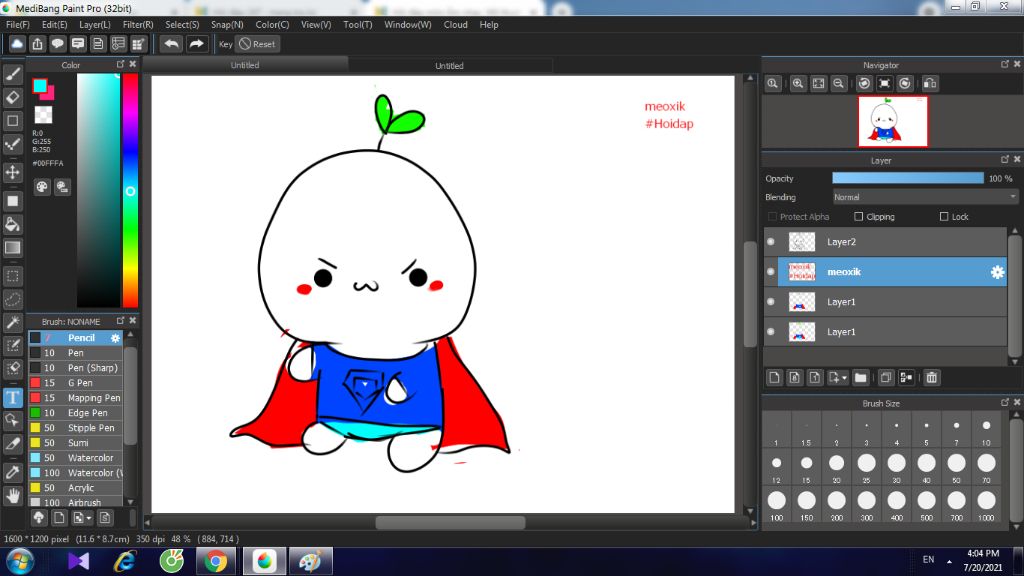Choose brush size 30 preset

(897, 466)
